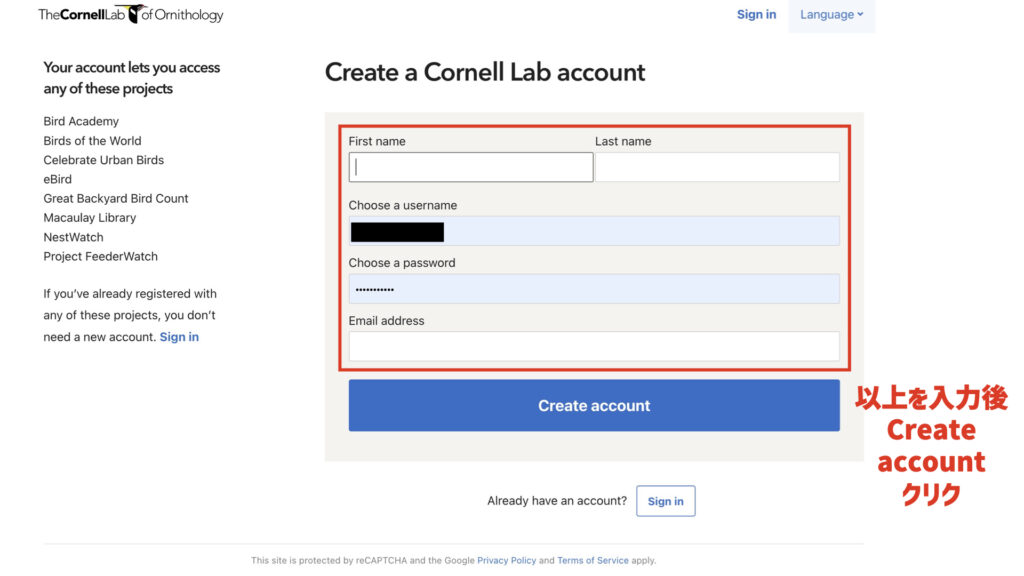Viewport: 1024px width, 576px height.
Task: Click the eBird project entry
Action: pyautogui.click(x=57, y=180)
